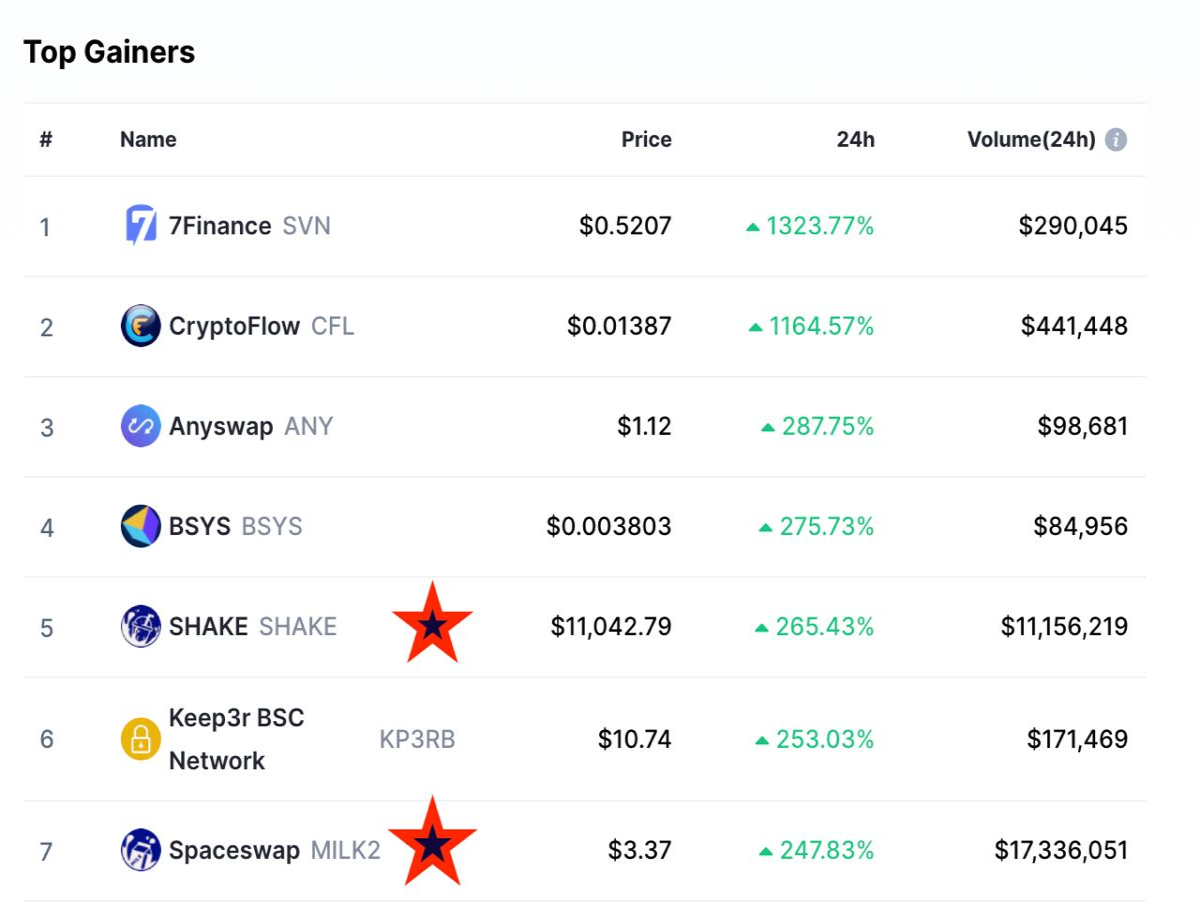1200x909 pixels.
Task: Click the Volume(24h) info icon
Action: [1116, 140]
